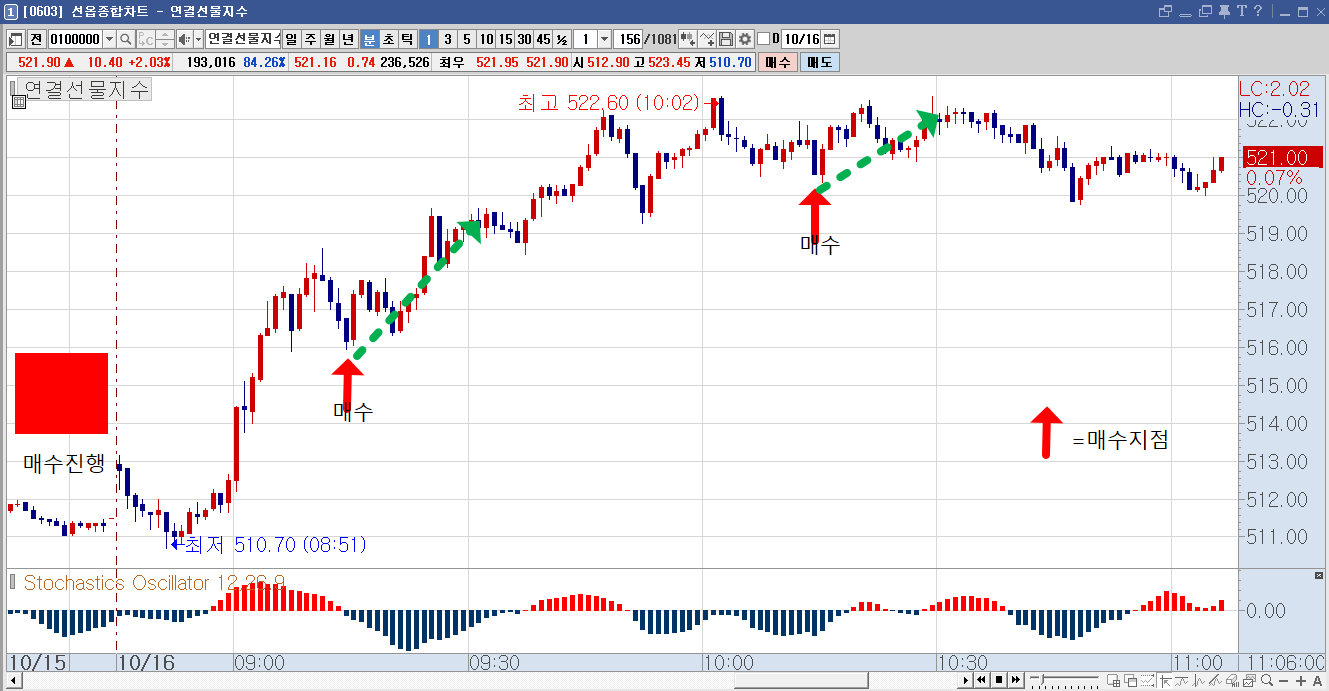The height and width of the screenshot is (691, 1329).
Task: Open the calendar date picker icon
Action: coord(829,39)
